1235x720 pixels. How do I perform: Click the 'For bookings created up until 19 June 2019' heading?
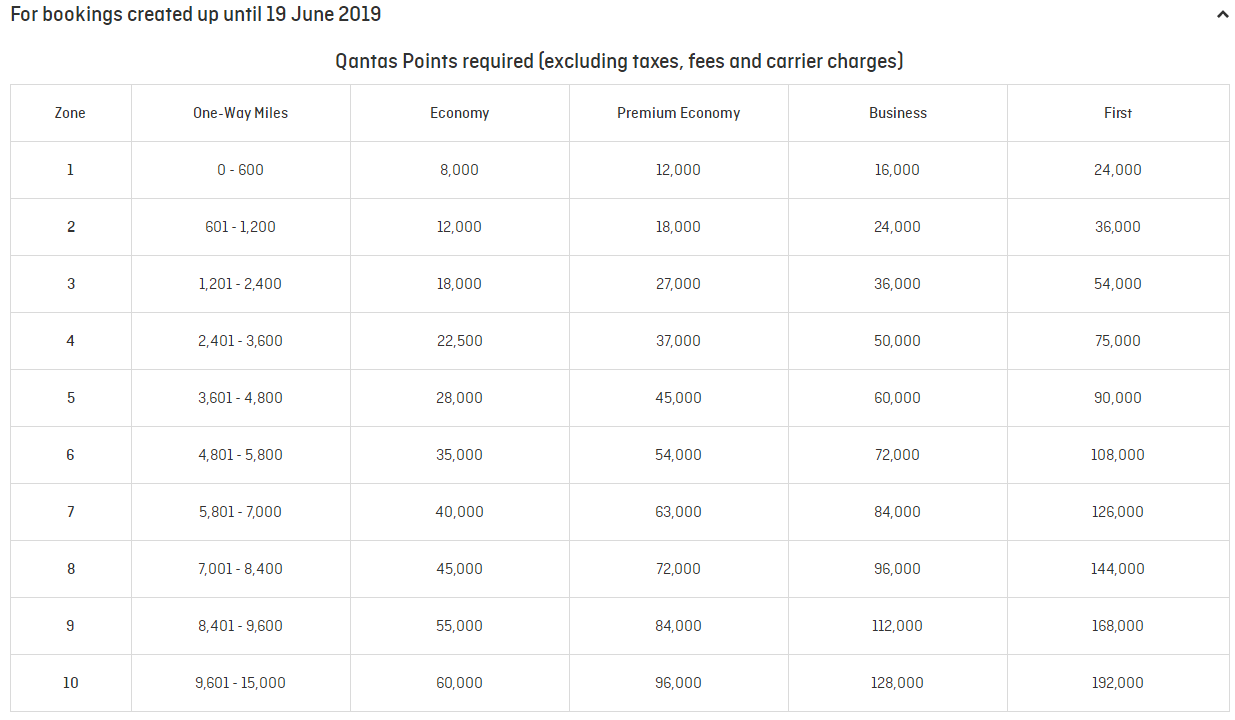[x=196, y=15]
